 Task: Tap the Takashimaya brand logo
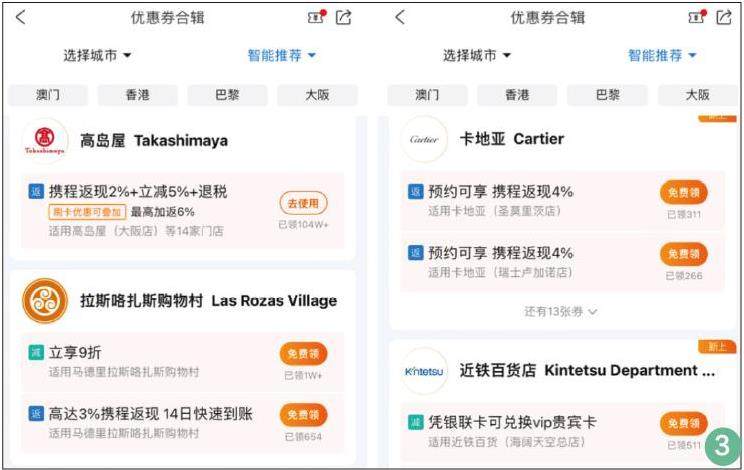pos(45,141)
